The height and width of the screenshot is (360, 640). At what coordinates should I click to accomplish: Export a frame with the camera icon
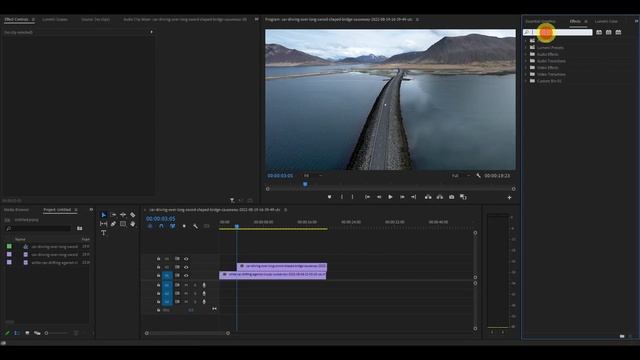tap(451, 197)
